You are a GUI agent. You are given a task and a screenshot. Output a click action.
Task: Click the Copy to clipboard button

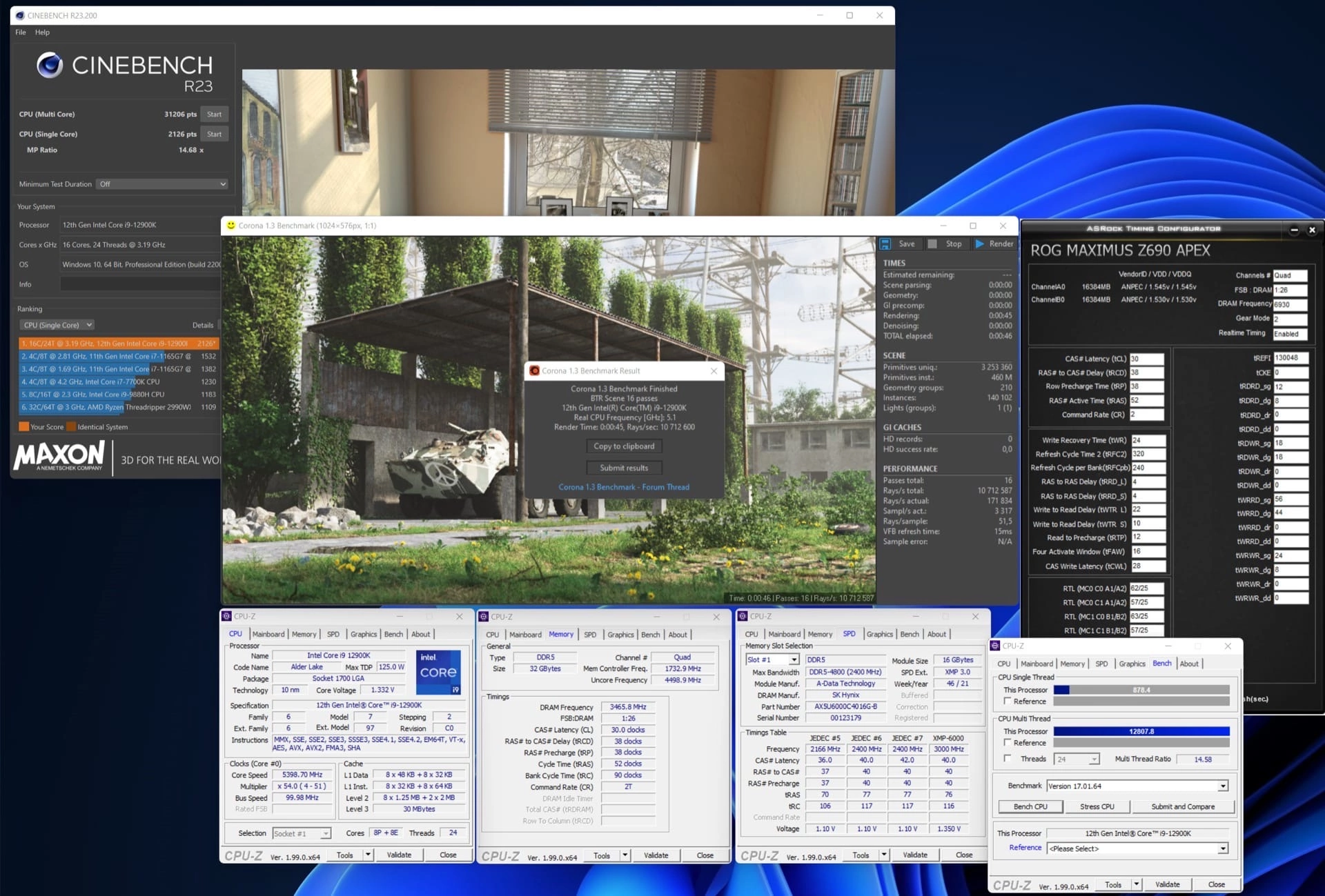pos(624,446)
